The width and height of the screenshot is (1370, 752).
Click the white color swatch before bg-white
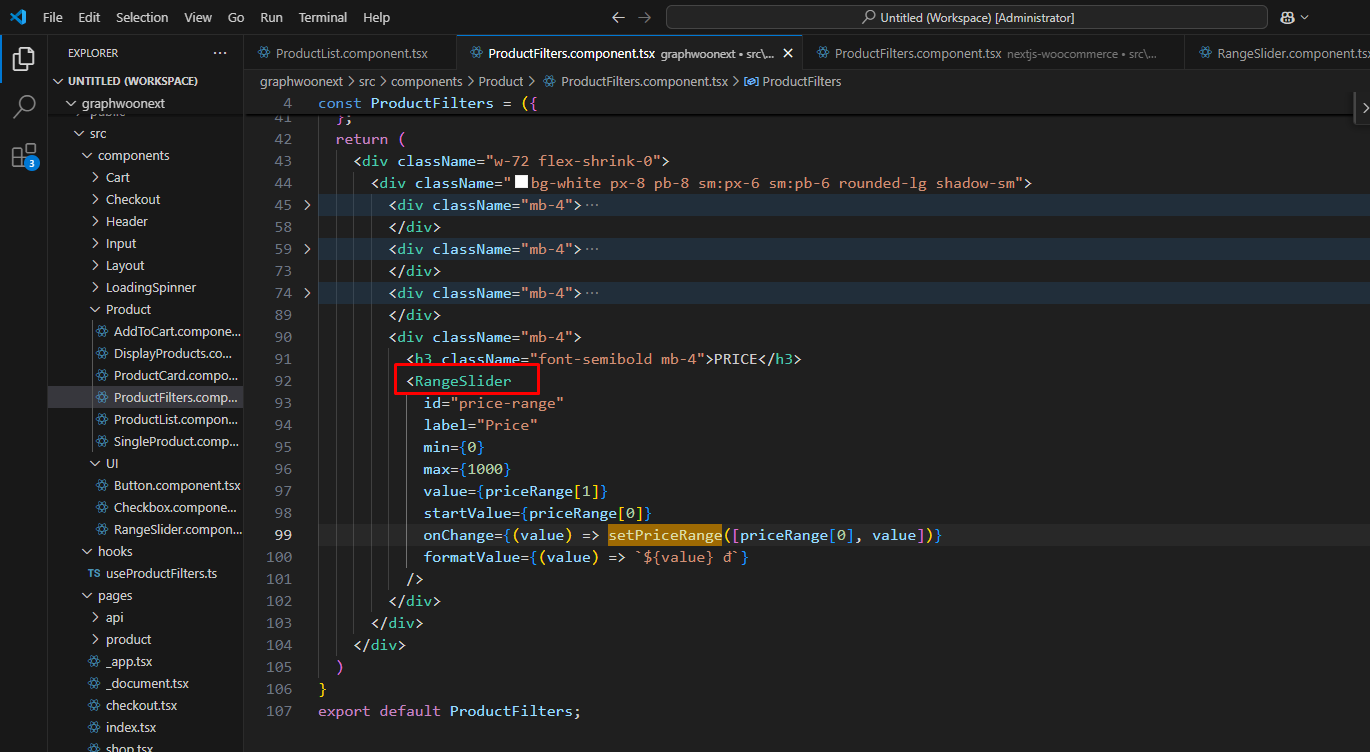pos(521,183)
